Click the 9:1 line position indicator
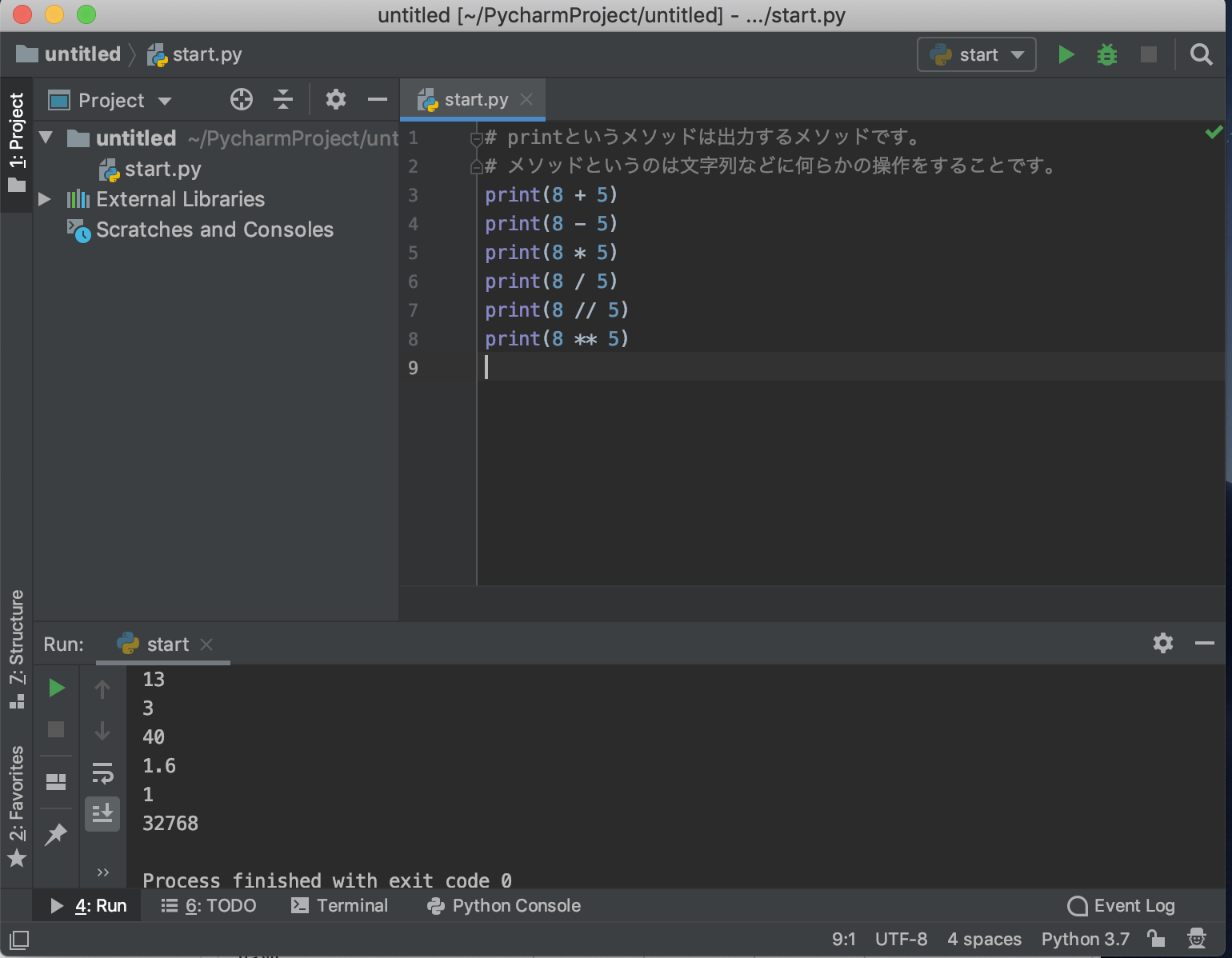The height and width of the screenshot is (958, 1232). click(843, 939)
